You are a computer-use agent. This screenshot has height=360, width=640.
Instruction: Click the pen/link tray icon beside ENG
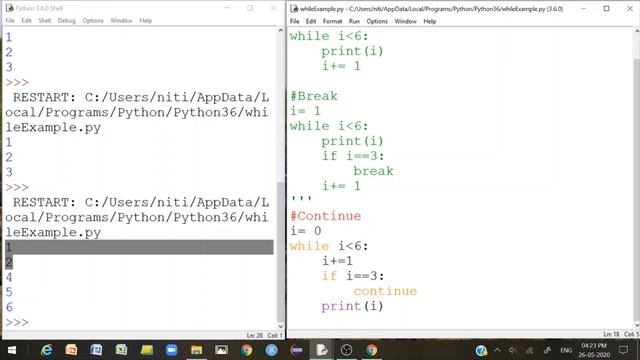[547, 350]
